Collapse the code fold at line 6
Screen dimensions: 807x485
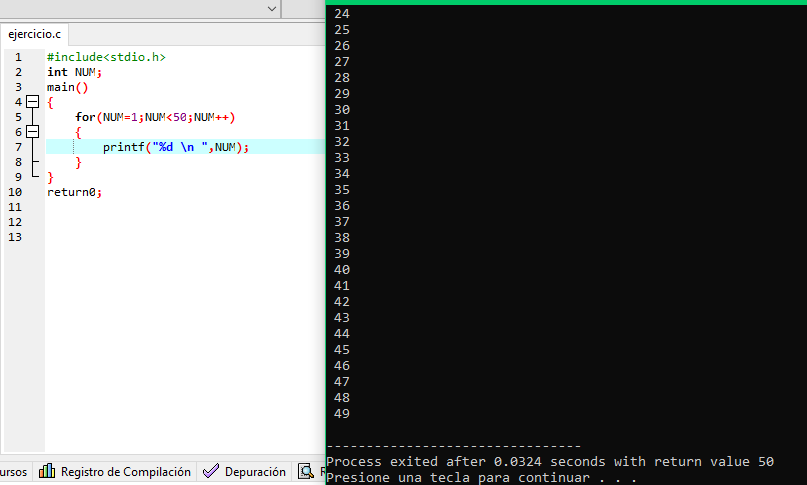click(32, 132)
